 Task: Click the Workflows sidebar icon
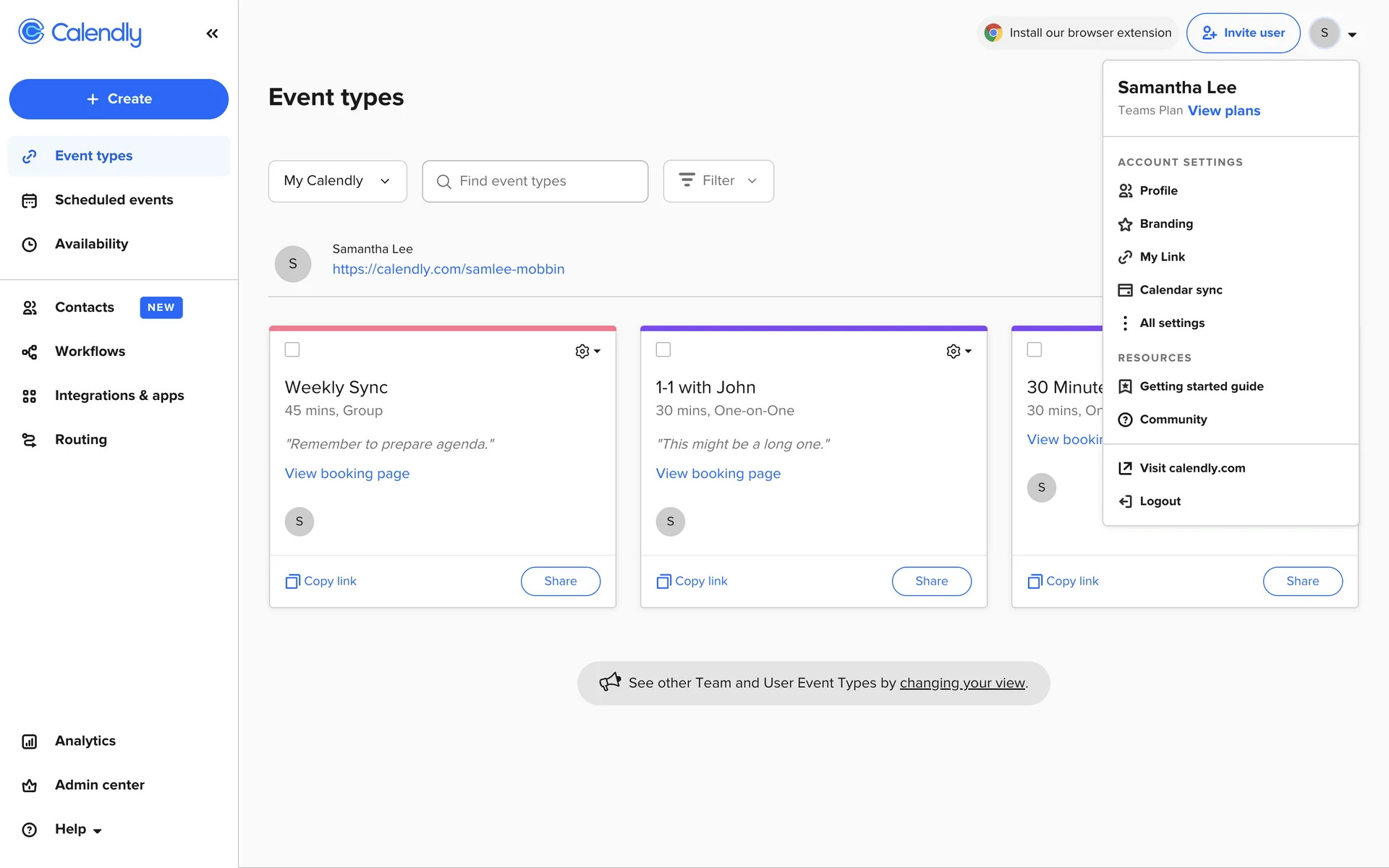click(30, 352)
